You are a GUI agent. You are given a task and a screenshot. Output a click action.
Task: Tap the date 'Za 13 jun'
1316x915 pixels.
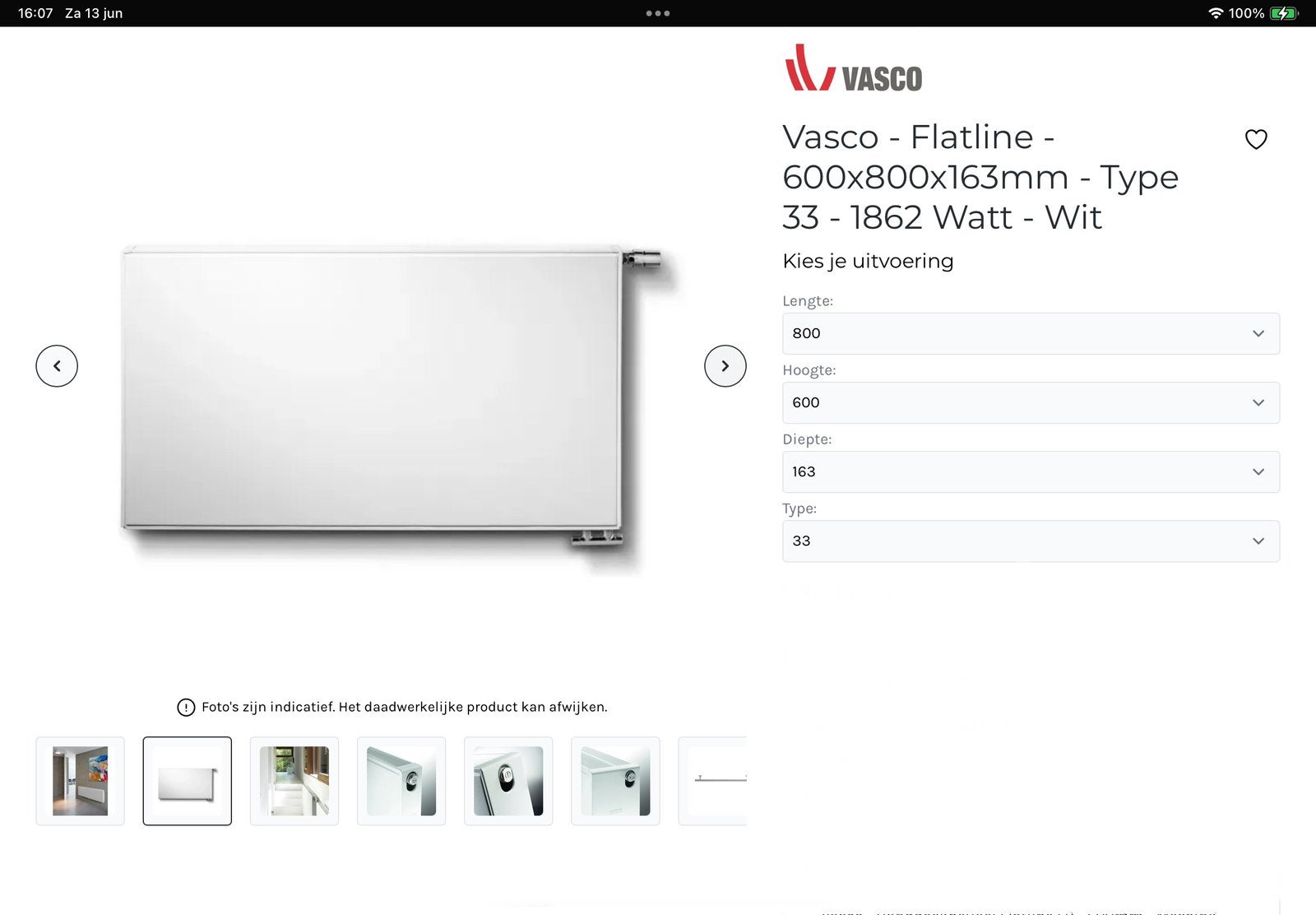(94, 13)
